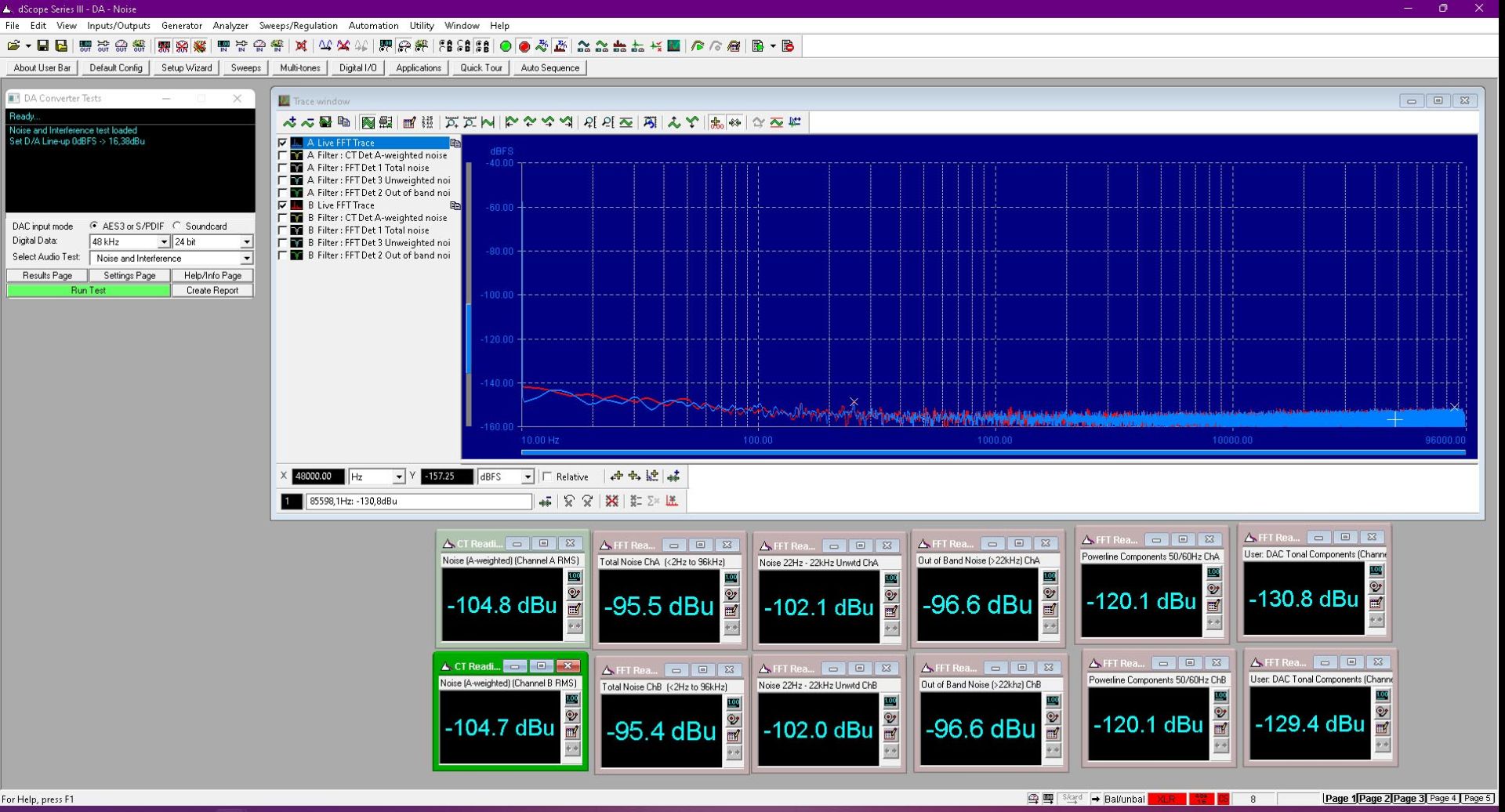Expand the open file dropdown arrow in toolbar

28,46
